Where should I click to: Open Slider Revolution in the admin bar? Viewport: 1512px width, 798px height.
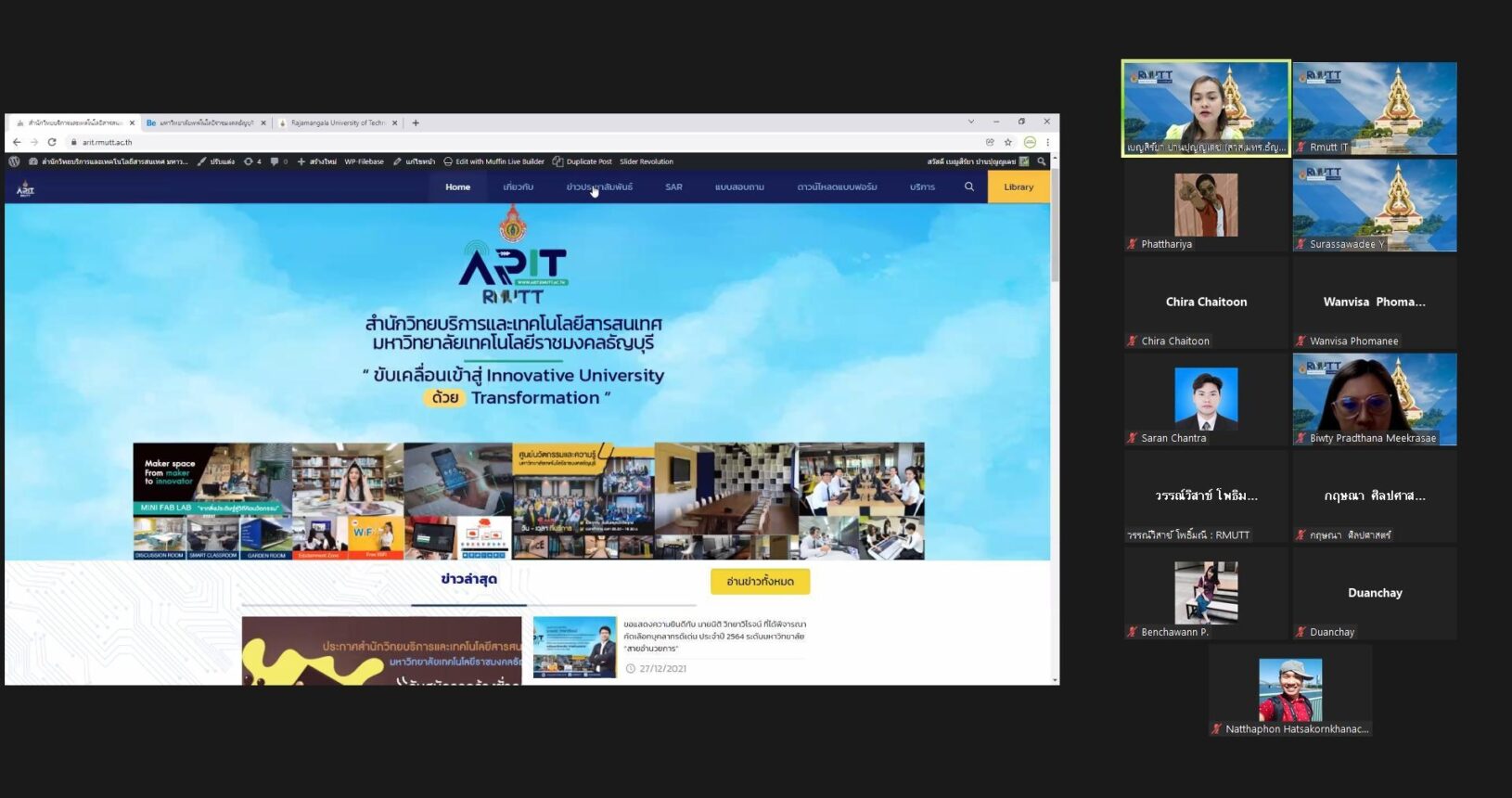(x=647, y=161)
